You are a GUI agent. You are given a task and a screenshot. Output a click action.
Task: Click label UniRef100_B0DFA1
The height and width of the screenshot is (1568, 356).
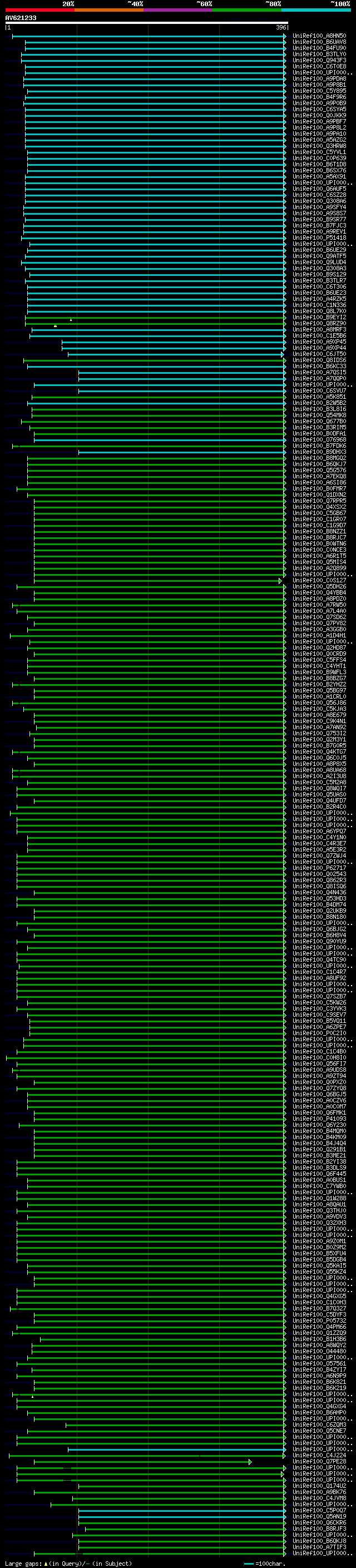click(319, 433)
